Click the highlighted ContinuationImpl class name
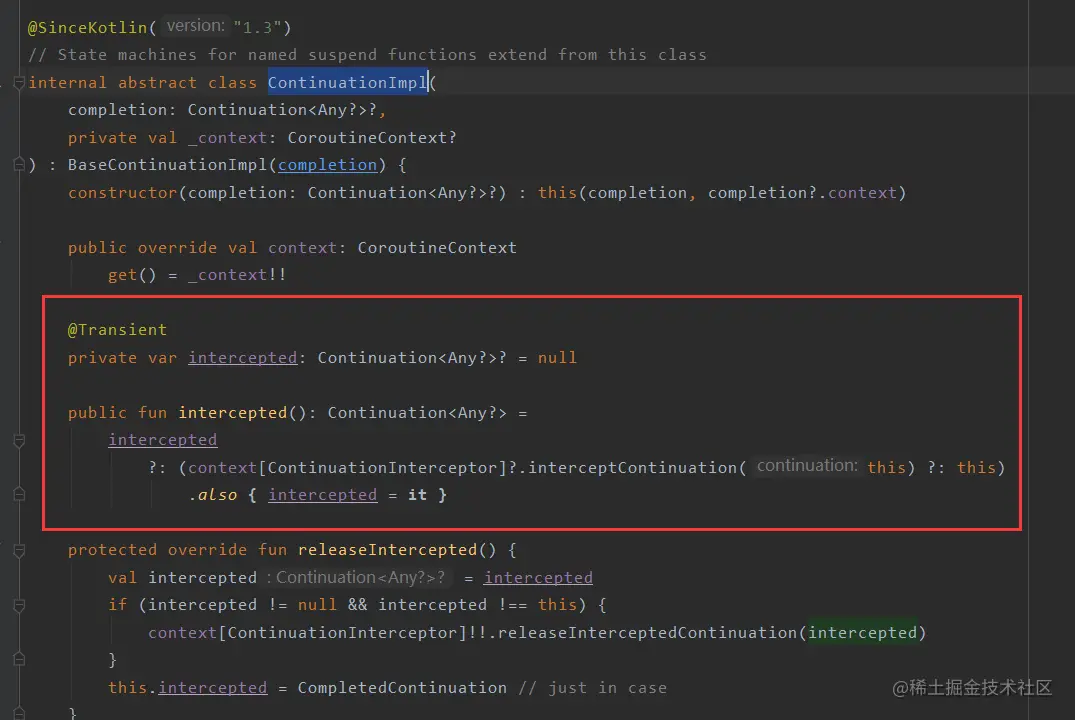 tap(347, 82)
